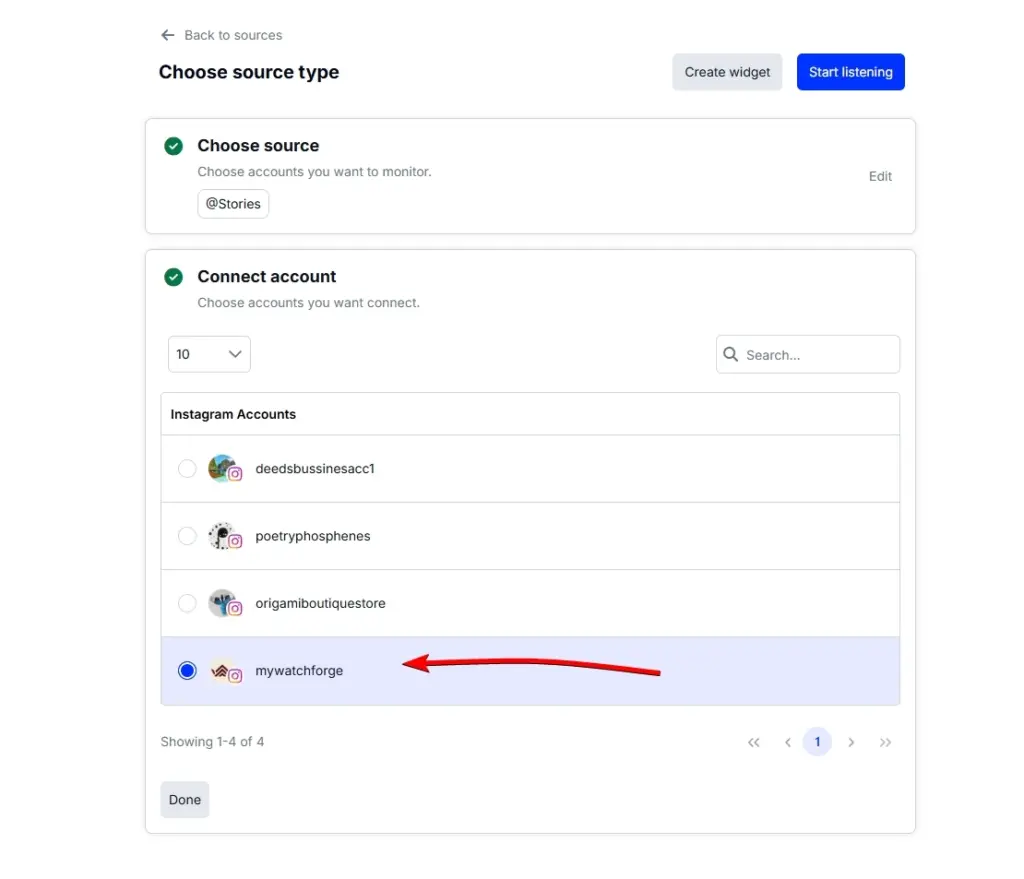Select the deedsbussinesacc1 radio button
The width and height of the screenshot is (1024, 879).
click(187, 468)
